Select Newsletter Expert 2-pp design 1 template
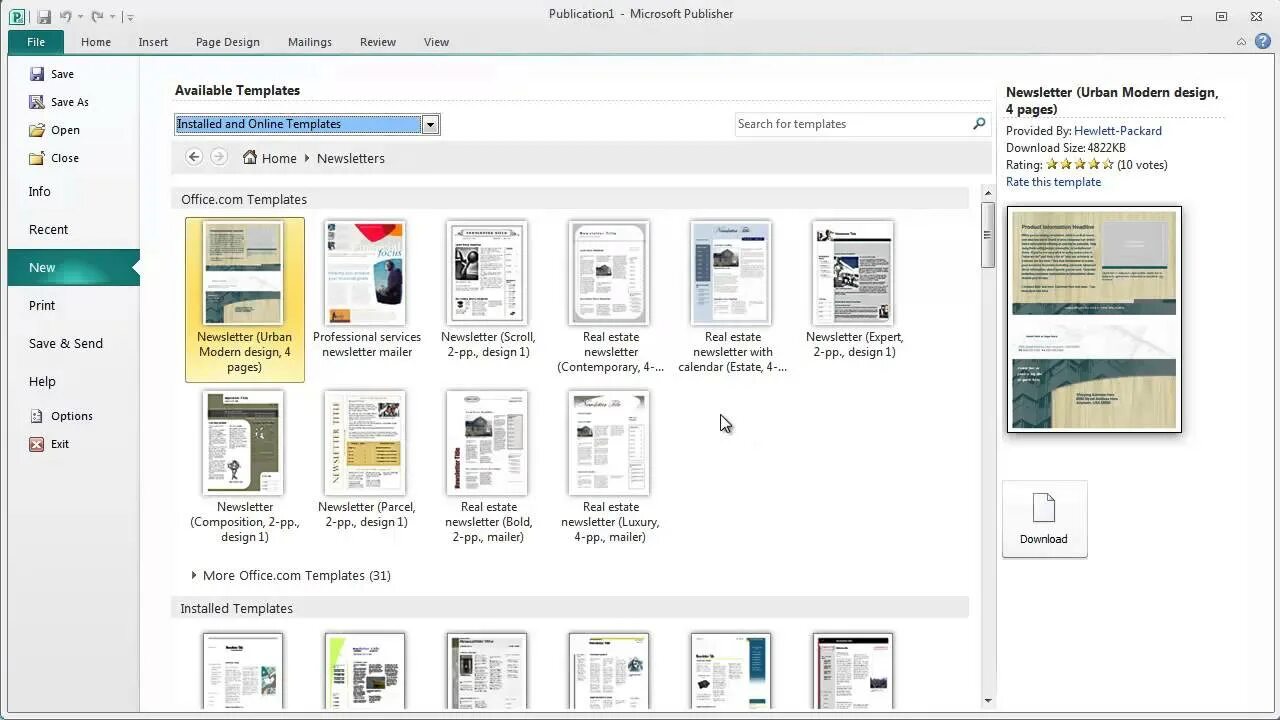 tap(854, 290)
